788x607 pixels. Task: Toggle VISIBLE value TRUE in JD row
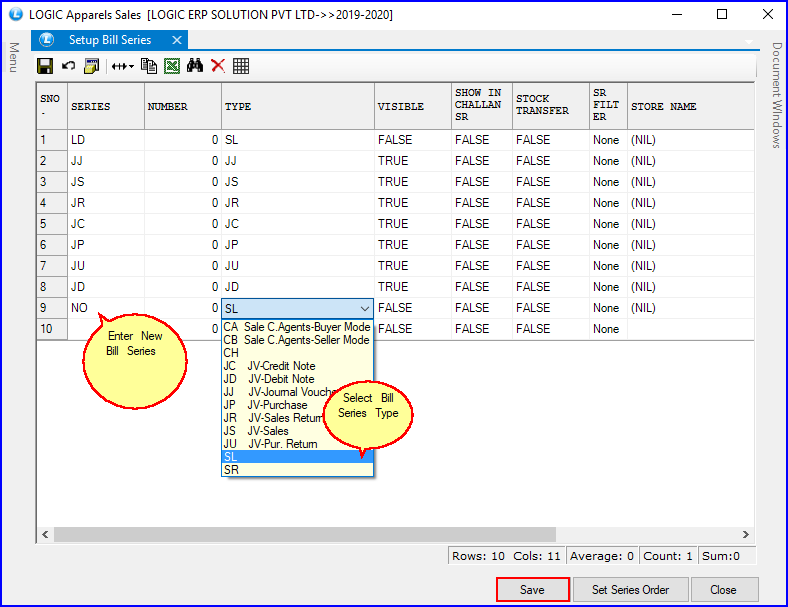(x=413, y=287)
